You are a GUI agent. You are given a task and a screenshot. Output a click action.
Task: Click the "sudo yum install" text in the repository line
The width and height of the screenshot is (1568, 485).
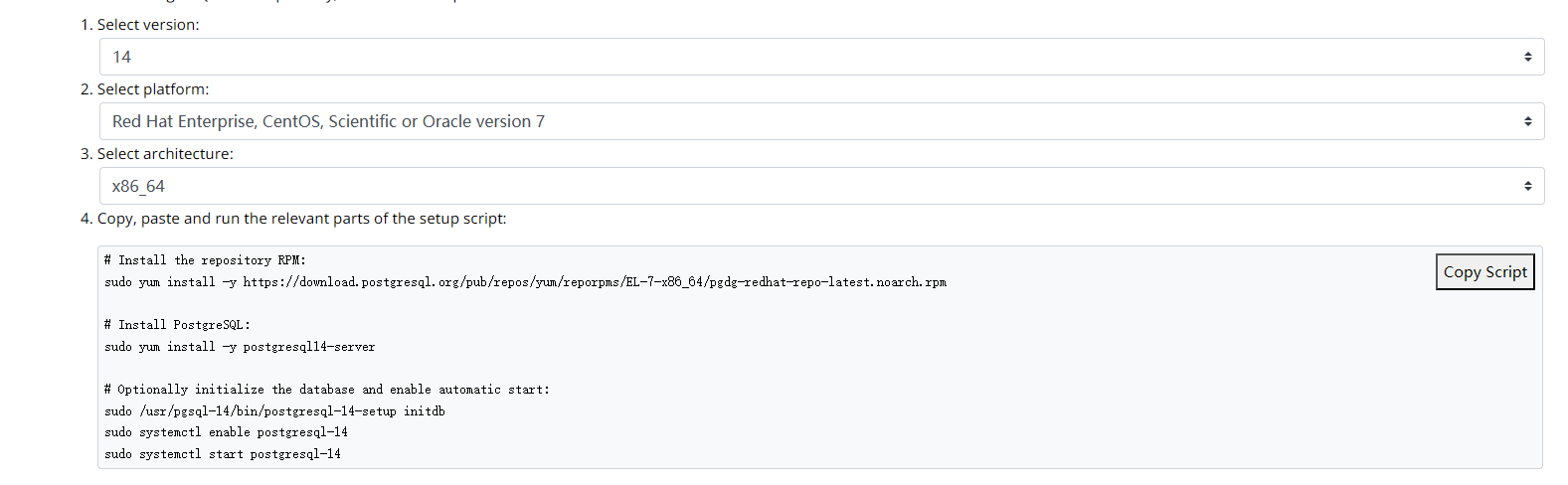coord(159,282)
